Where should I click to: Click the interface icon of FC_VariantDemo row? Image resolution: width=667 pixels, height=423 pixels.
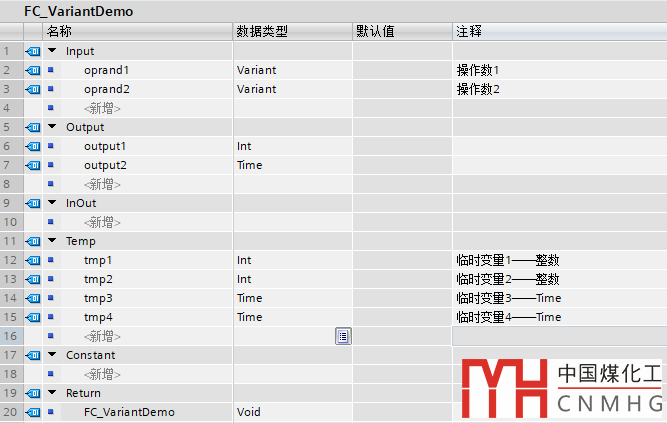[x=33, y=412]
